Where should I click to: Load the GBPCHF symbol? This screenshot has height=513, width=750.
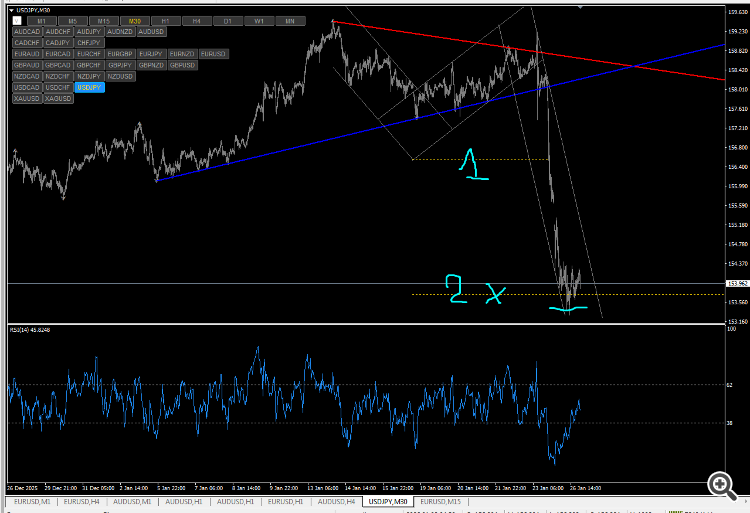click(89, 65)
